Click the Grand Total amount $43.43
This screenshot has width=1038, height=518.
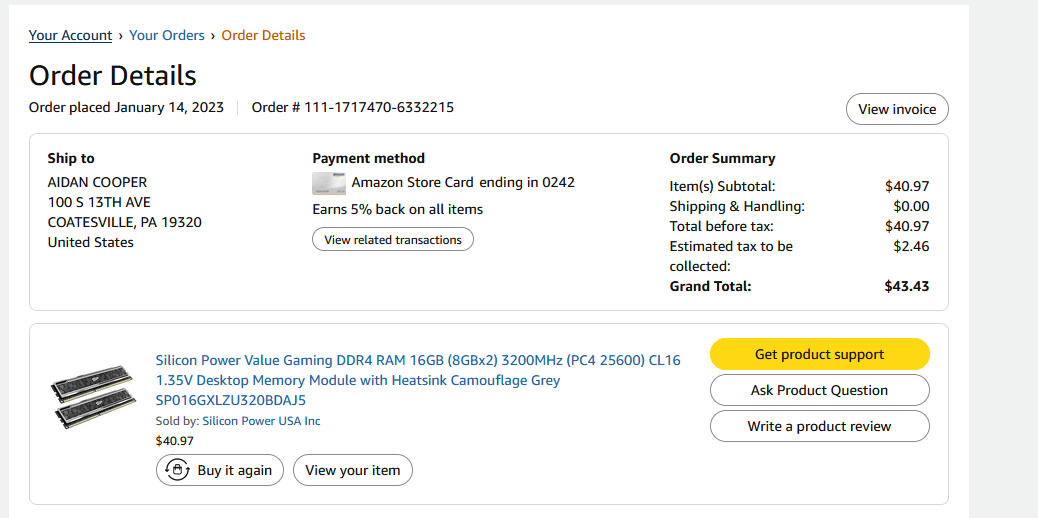click(906, 286)
